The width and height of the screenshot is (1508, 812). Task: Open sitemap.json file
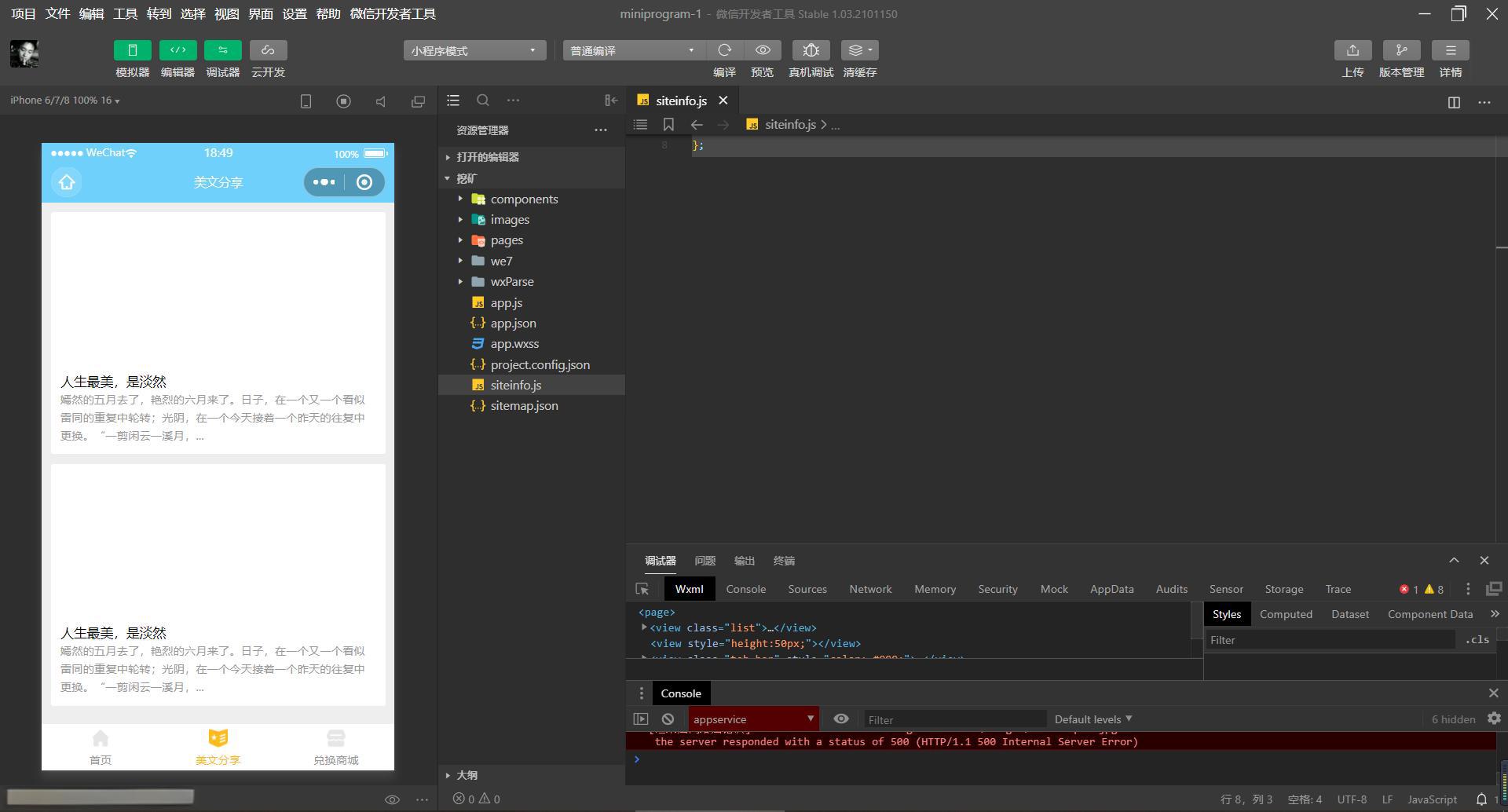pos(532,405)
